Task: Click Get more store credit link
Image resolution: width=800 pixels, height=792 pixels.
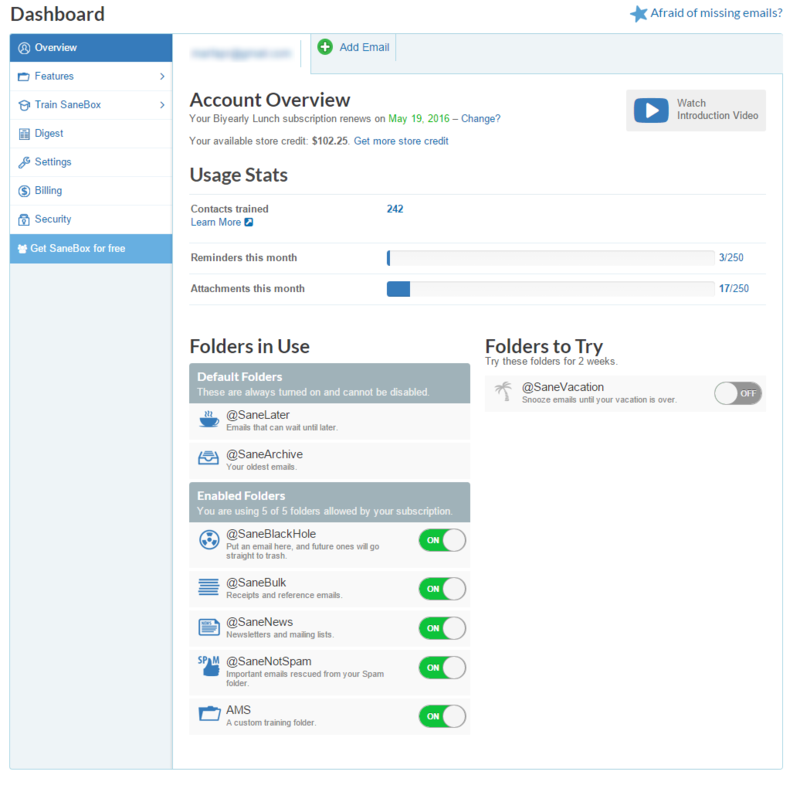Action: pyautogui.click(x=401, y=141)
